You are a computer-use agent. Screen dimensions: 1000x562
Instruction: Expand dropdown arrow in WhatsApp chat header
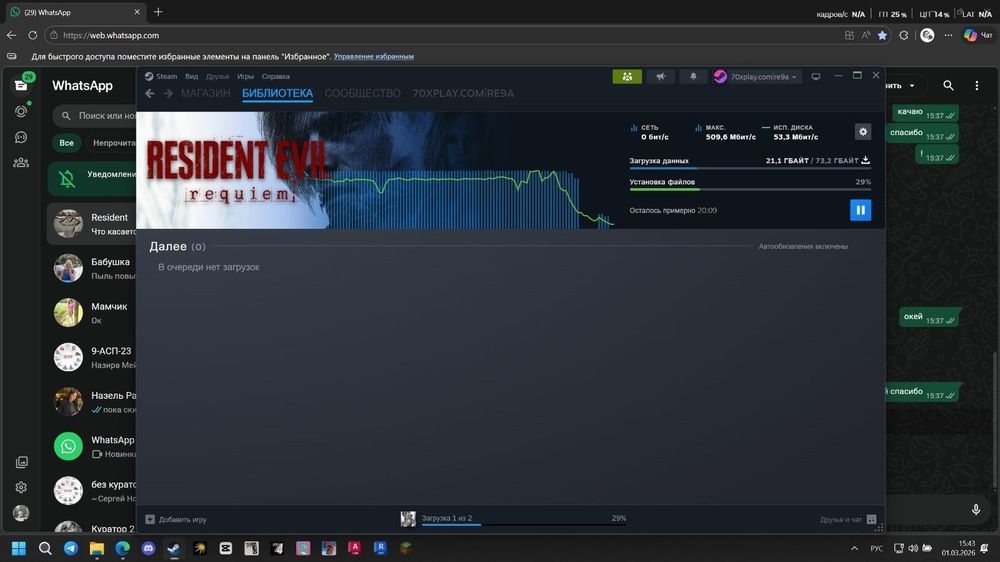(912, 85)
